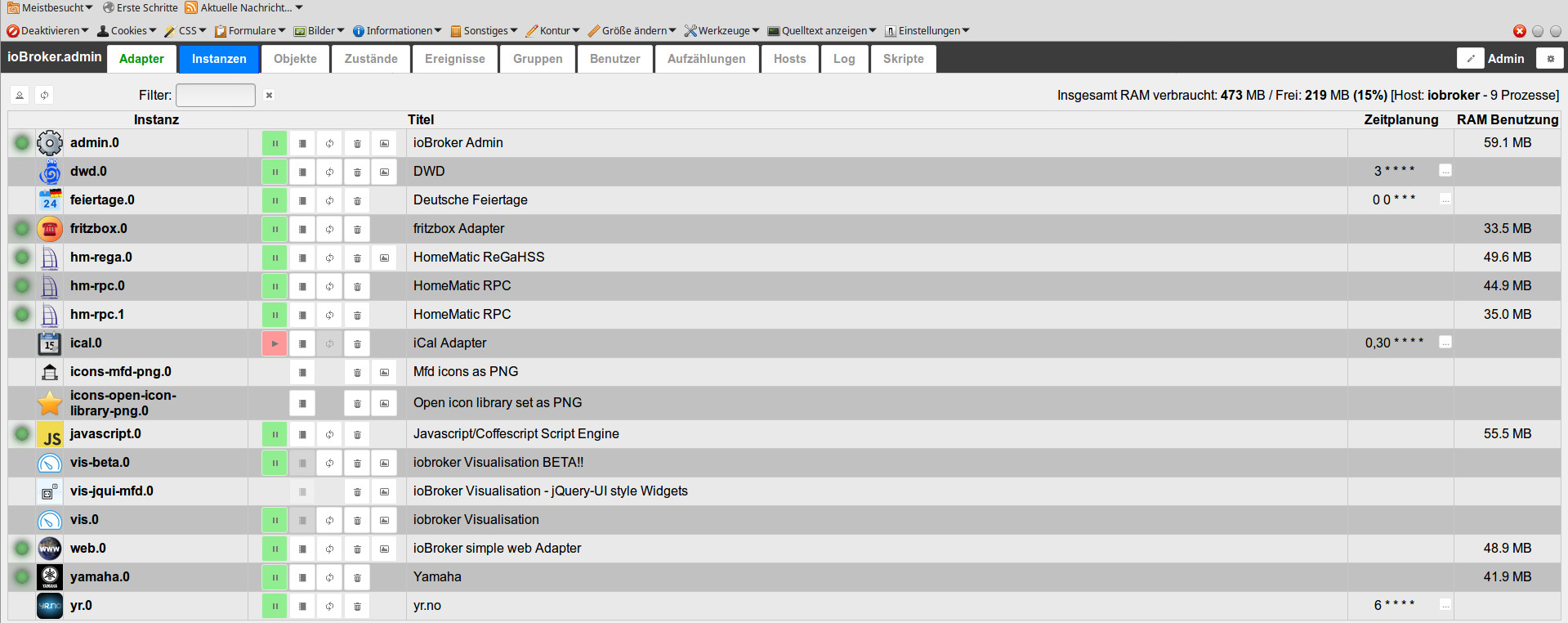Reload the admin.0 instance
Image resolution: width=1568 pixels, height=623 pixels.
329,143
